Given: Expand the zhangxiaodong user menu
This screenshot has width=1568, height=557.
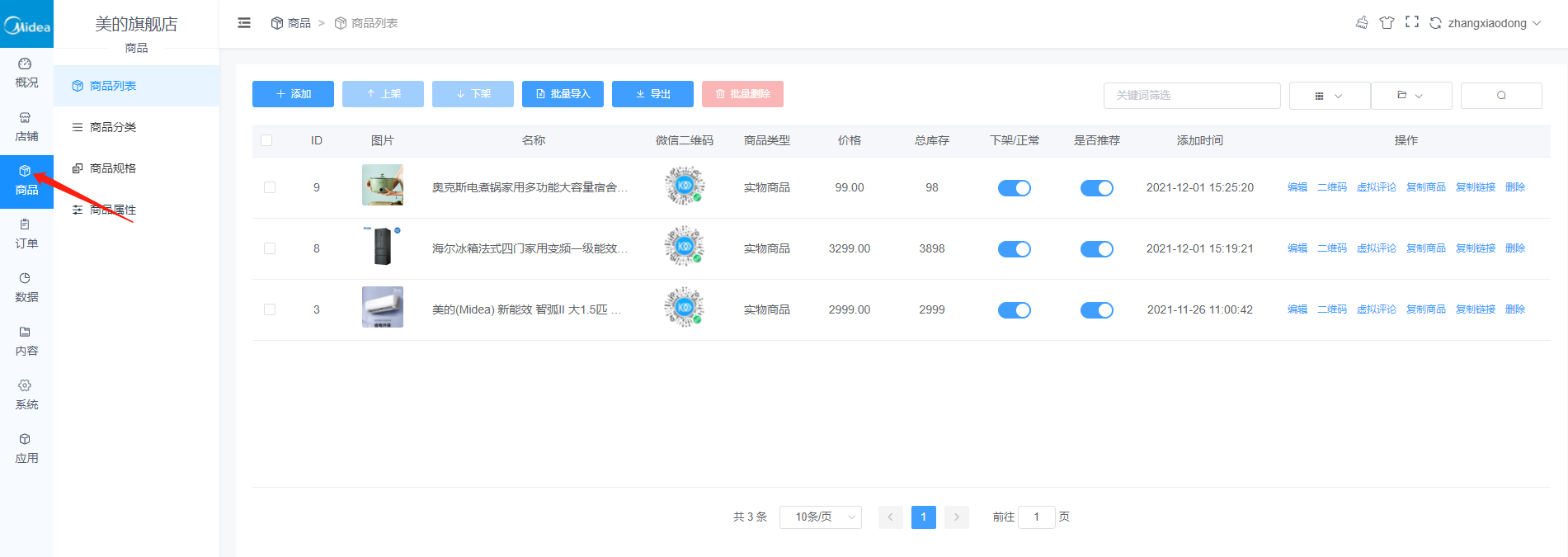Looking at the screenshot, I should (x=1494, y=23).
